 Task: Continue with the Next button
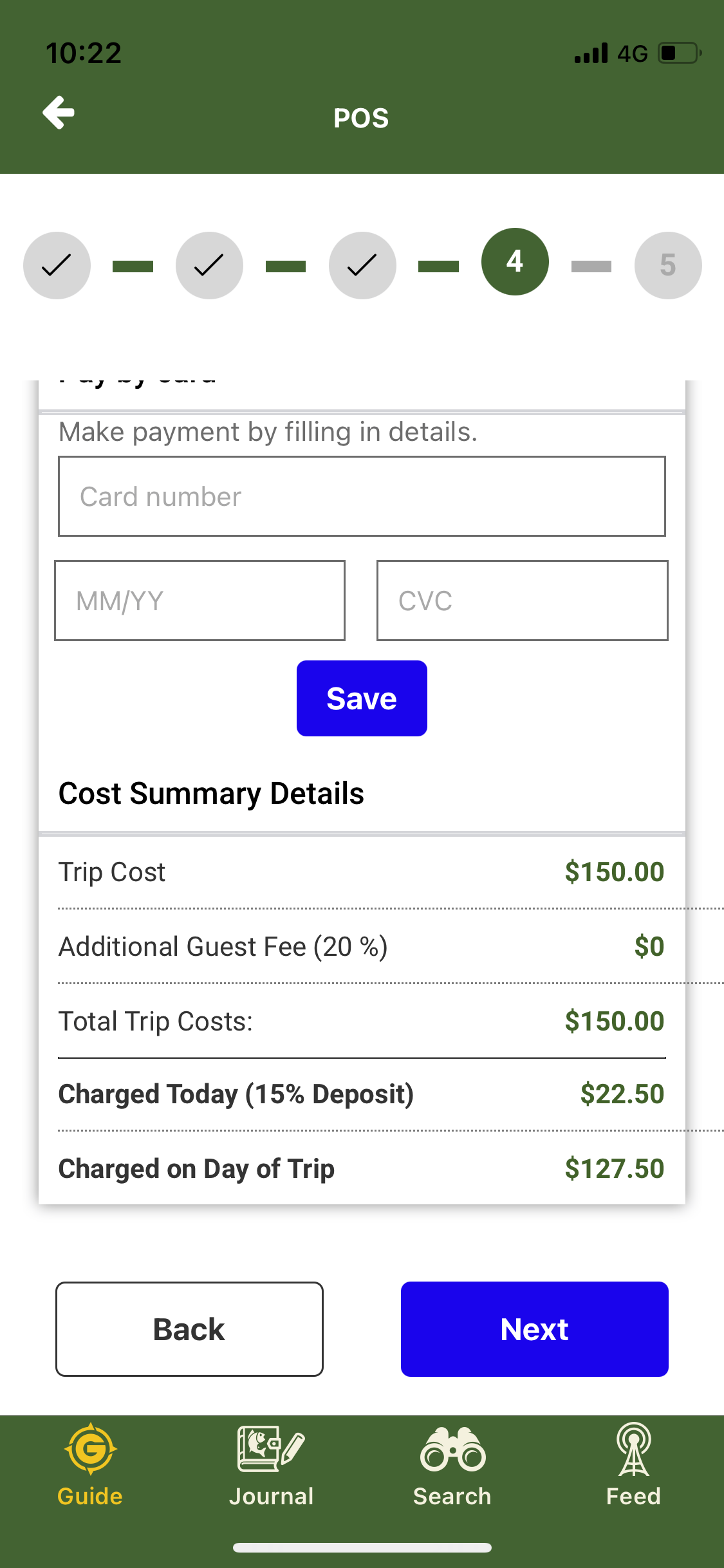534,1329
